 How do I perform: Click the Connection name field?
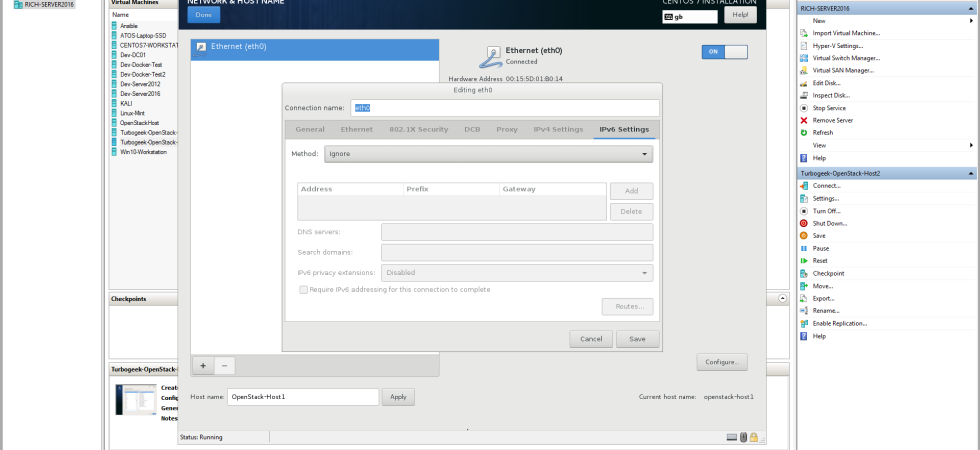tap(505, 108)
